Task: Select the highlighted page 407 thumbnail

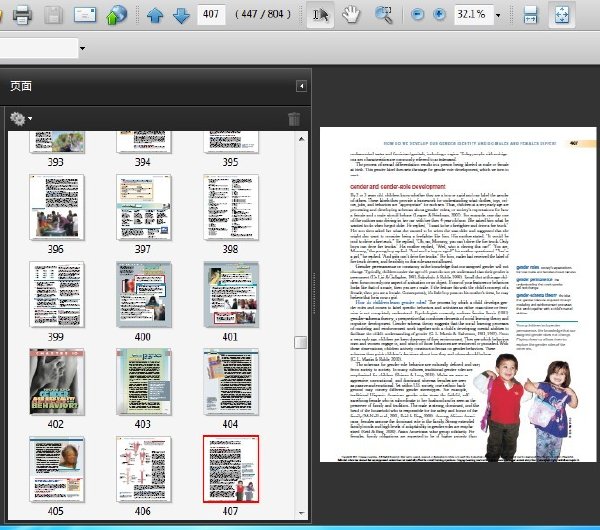Action: tap(231, 469)
